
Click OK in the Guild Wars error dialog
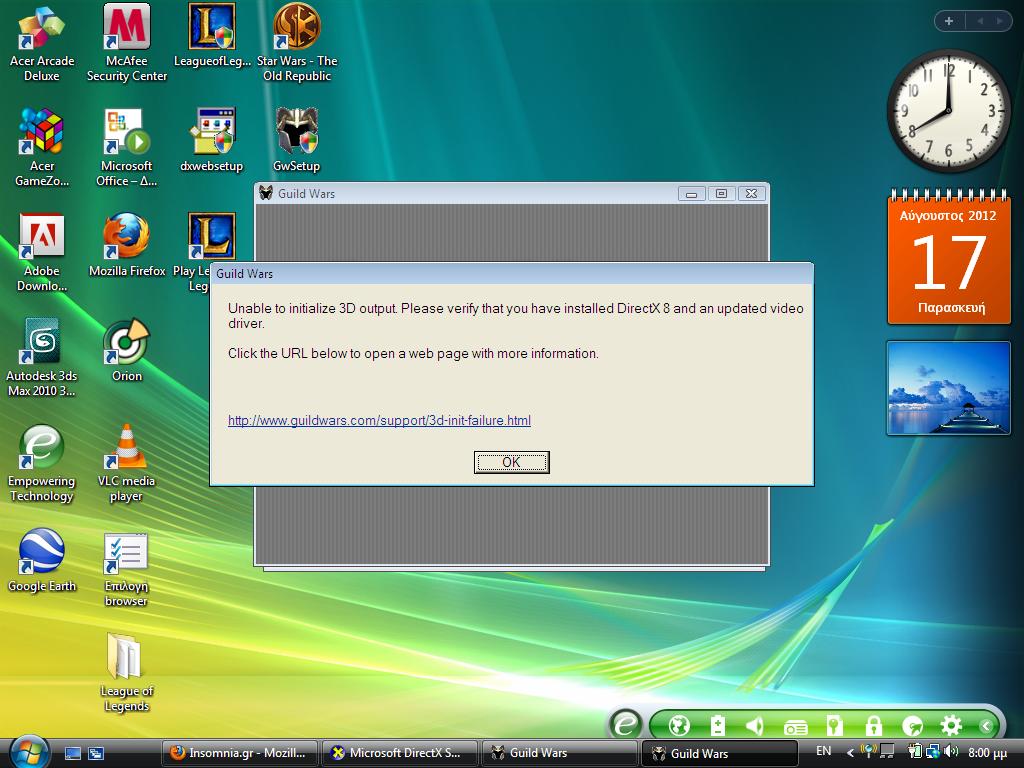click(511, 462)
